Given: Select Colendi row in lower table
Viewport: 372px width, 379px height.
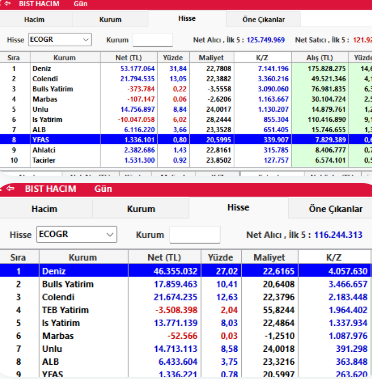Looking at the screenshot, I should [185, 297].
